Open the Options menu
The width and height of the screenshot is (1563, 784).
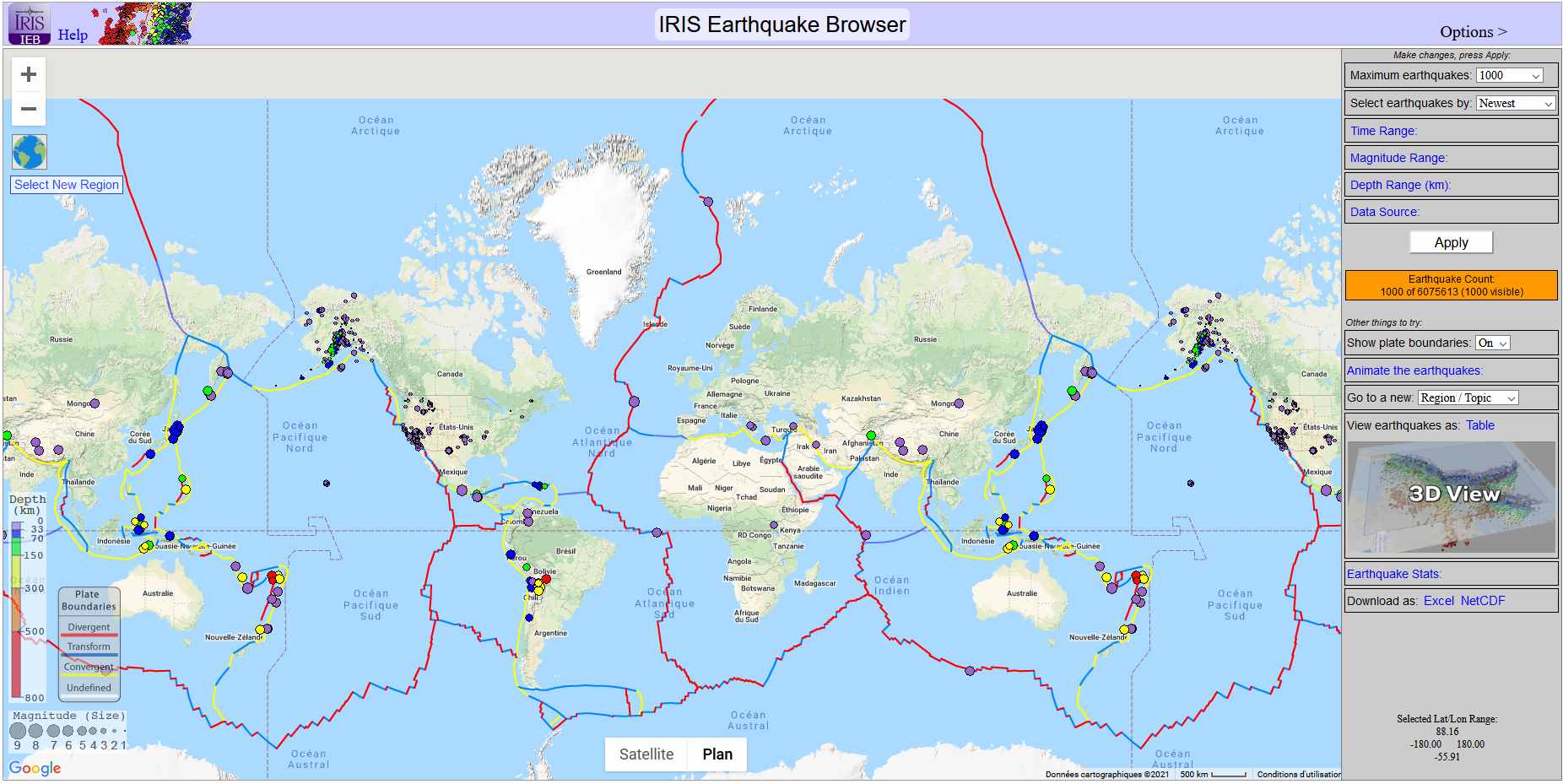click(x=1473, y=32)
